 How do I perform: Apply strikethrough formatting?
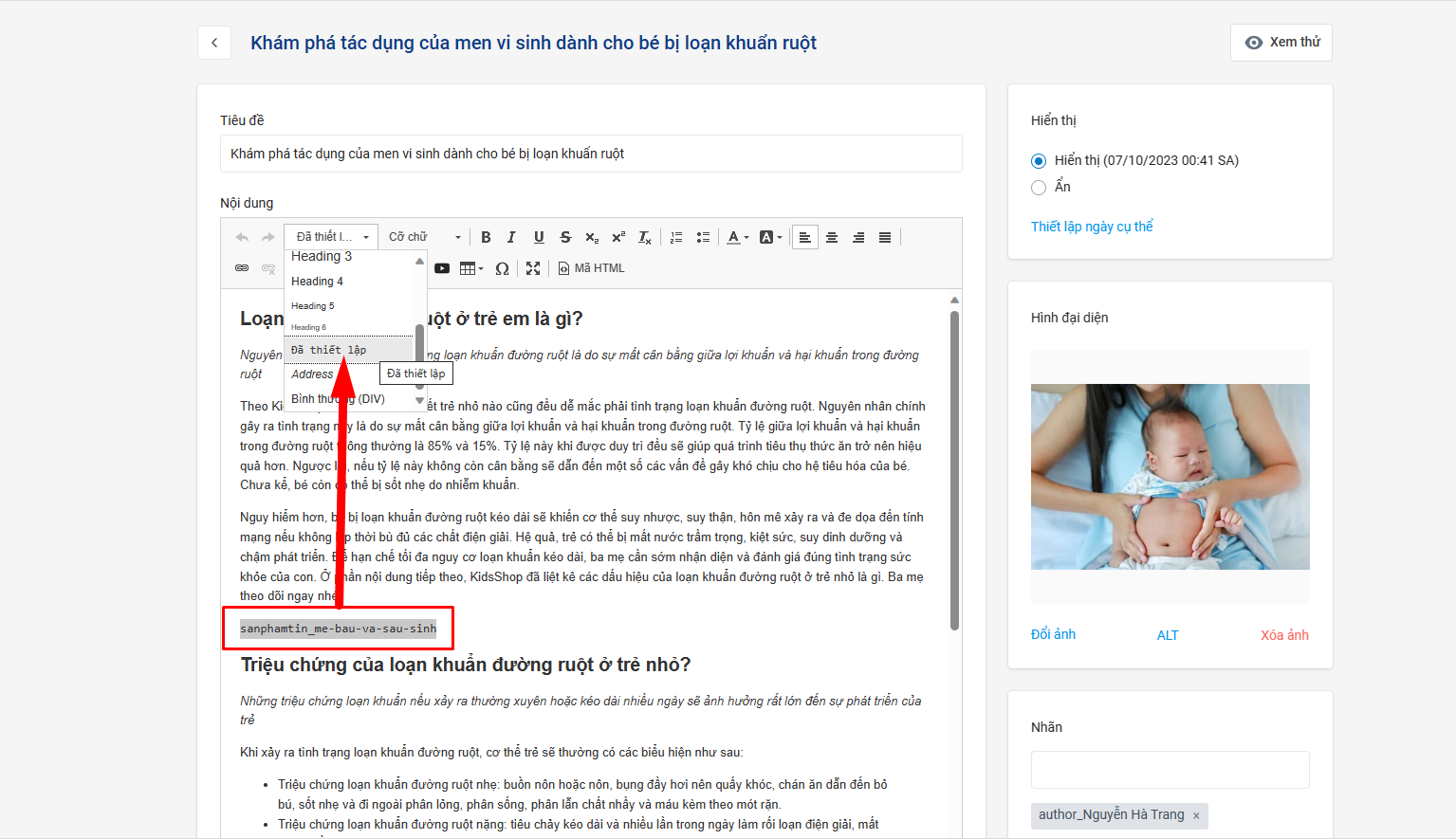click(565, 237)
